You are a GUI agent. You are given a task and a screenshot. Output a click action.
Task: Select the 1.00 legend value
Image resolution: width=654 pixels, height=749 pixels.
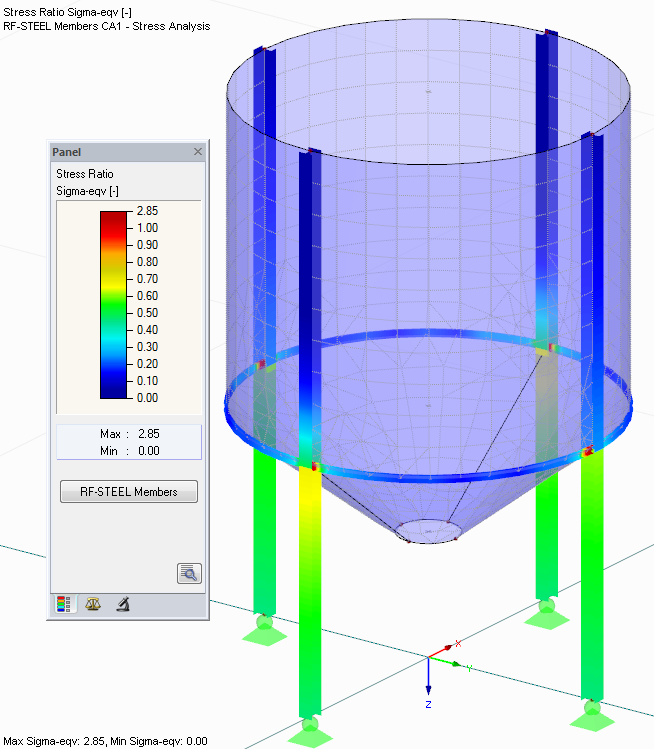coord(147,228)
